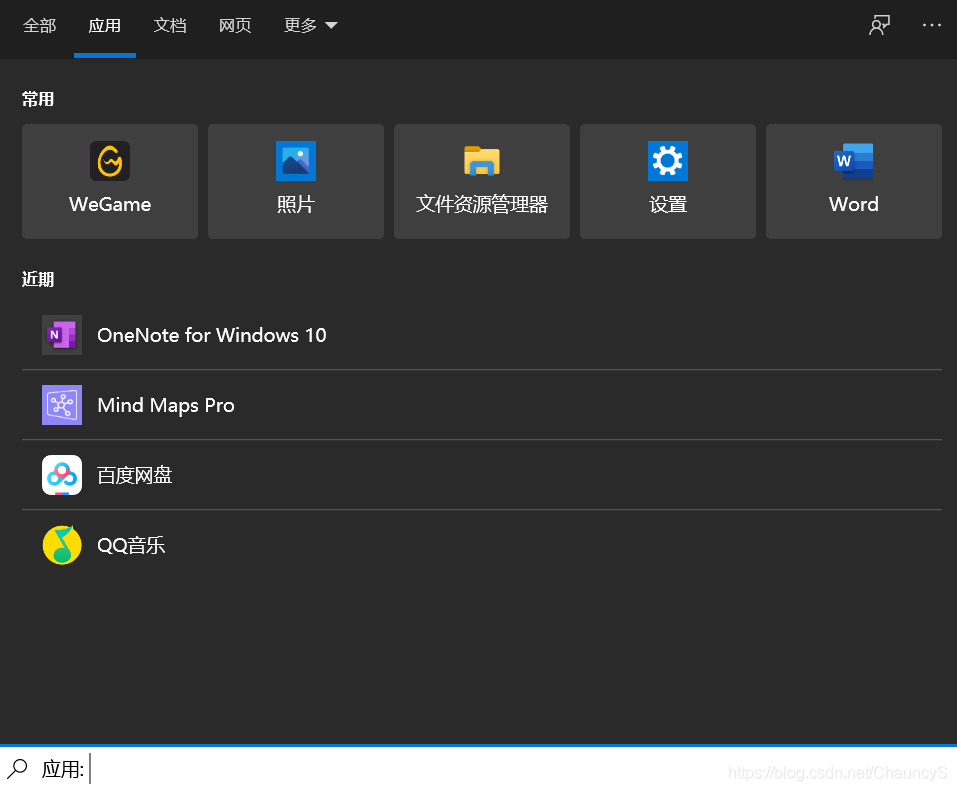Click the search magnifier icon
This screenshot has width=957, height=791.
pyautogui.click(x=17, y=768)
